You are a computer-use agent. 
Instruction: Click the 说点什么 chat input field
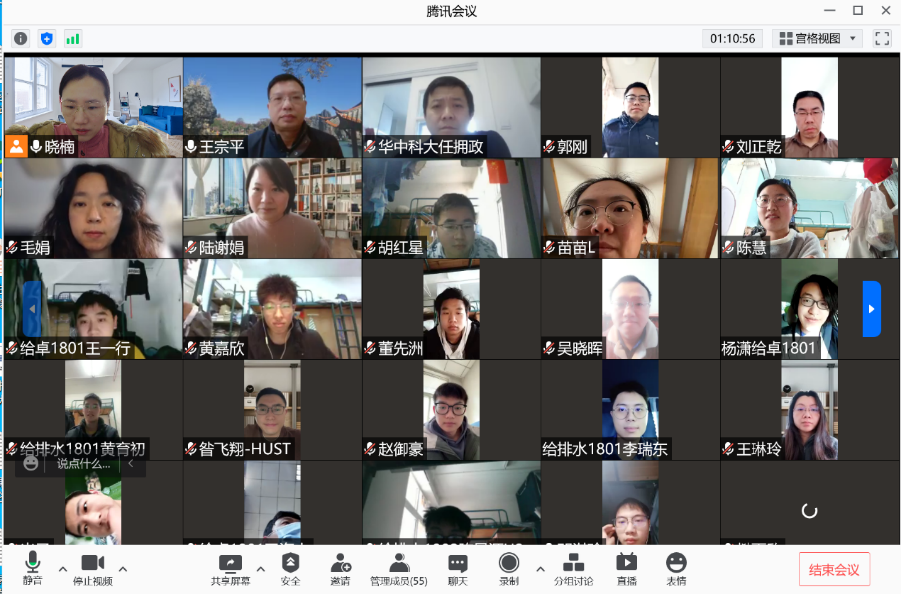83,464
